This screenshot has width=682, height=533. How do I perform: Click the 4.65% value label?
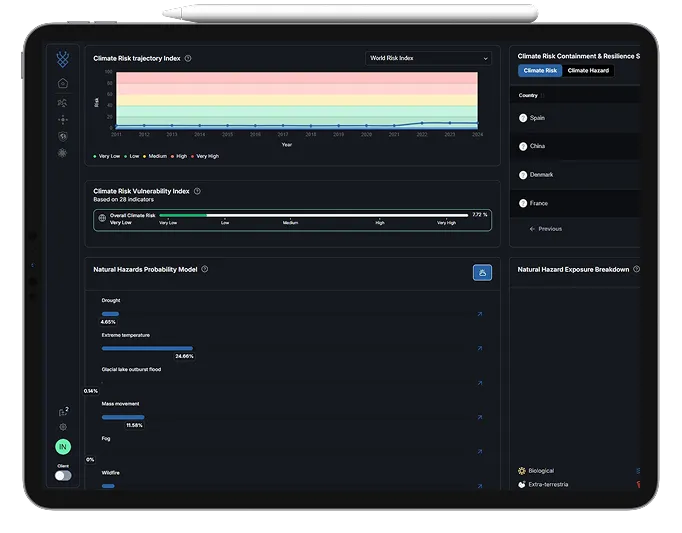tap(108, 322)
